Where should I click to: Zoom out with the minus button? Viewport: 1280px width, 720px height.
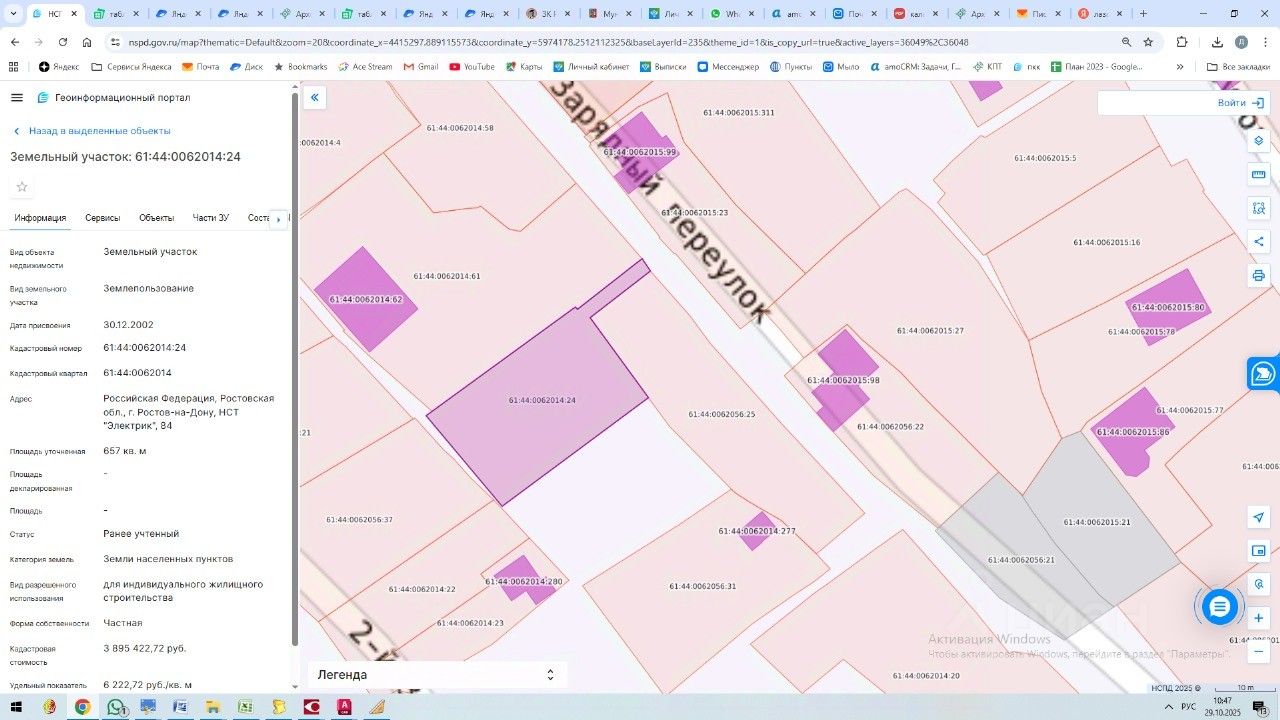pos(1259,651)
